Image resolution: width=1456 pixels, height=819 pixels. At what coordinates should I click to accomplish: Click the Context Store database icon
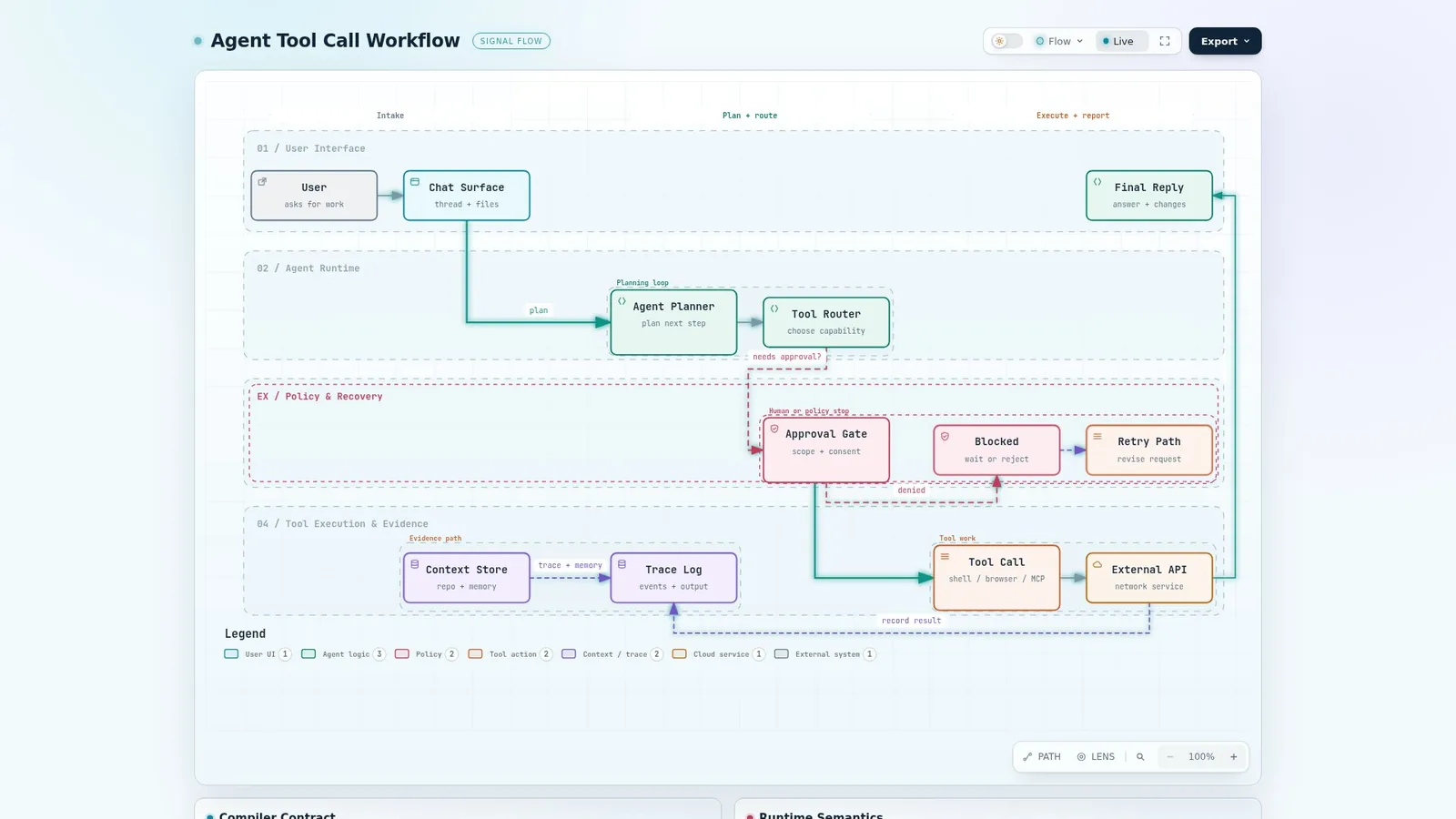click(x=415, y=564)
